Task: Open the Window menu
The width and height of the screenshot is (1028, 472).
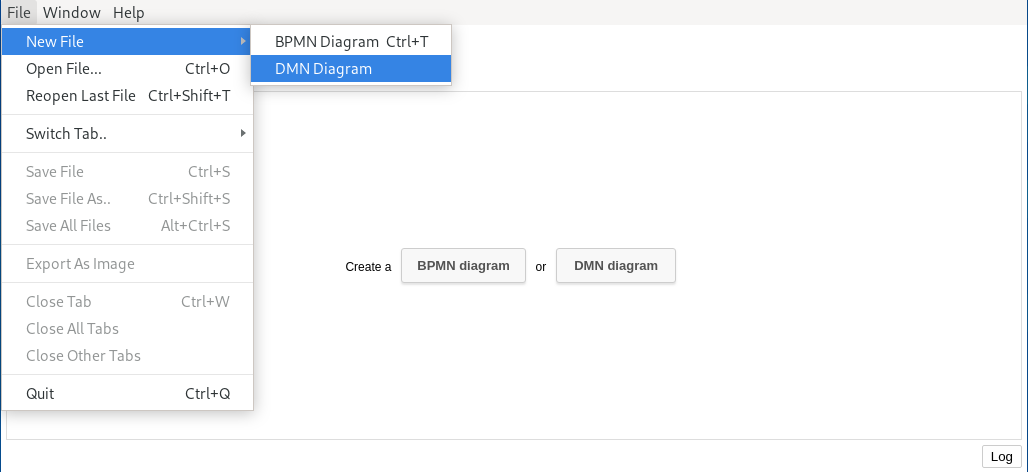Action: click(x=71, y=13)
